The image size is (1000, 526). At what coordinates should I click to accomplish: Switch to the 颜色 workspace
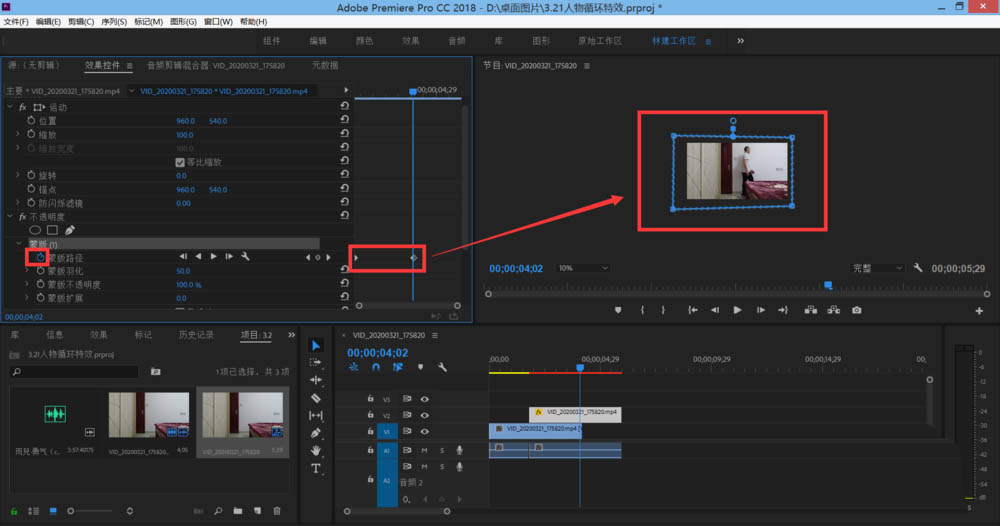click(x=364, y=41)
